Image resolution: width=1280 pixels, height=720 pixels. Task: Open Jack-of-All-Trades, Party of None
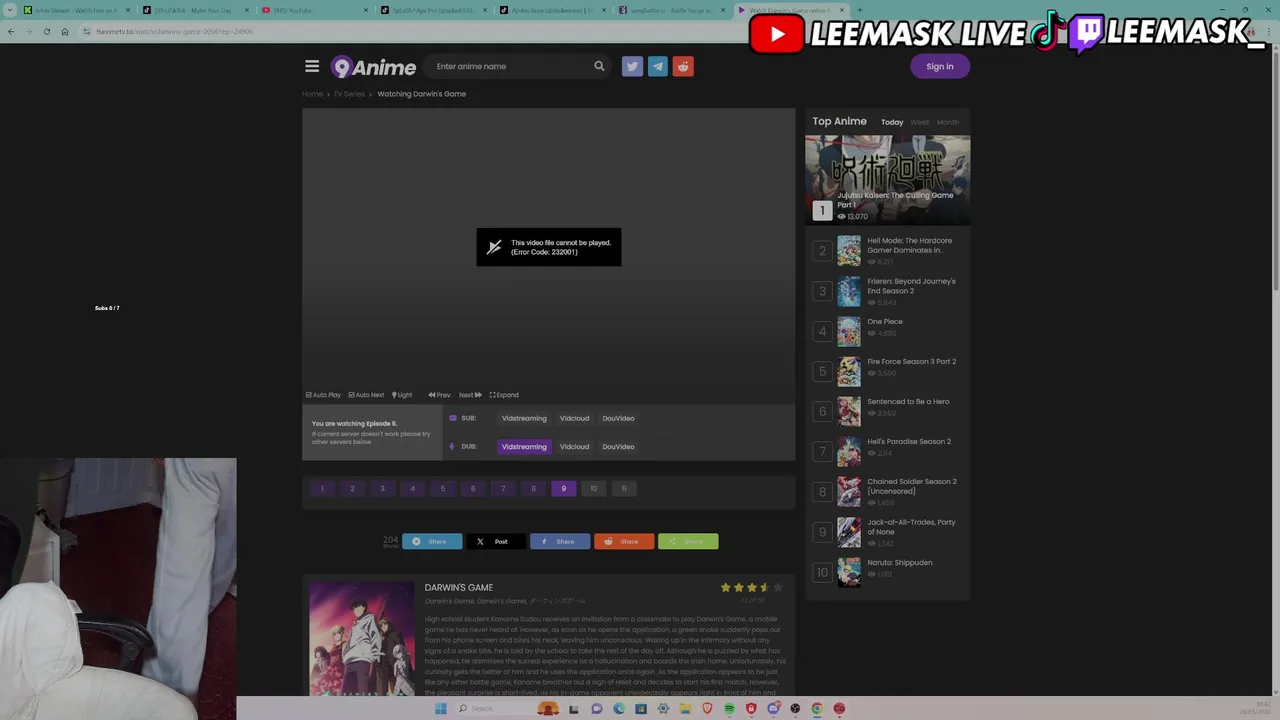pos(911,527)
